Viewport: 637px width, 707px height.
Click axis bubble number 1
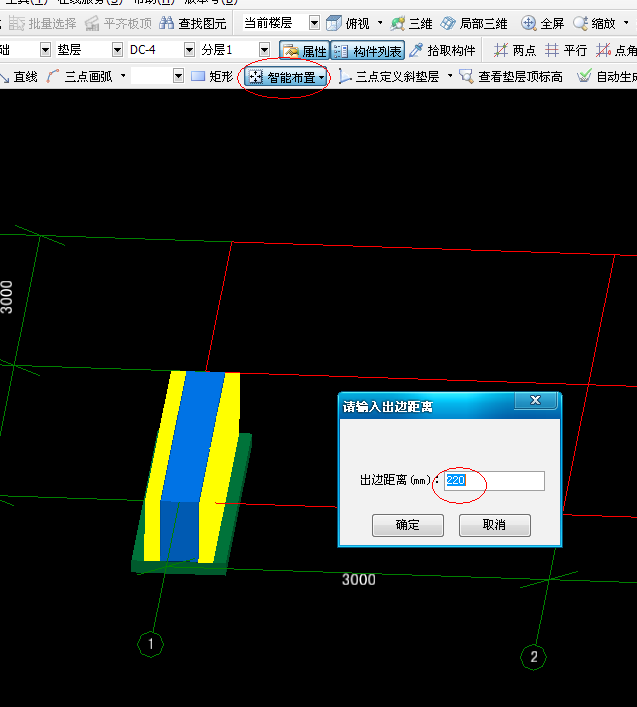[151, 644]
